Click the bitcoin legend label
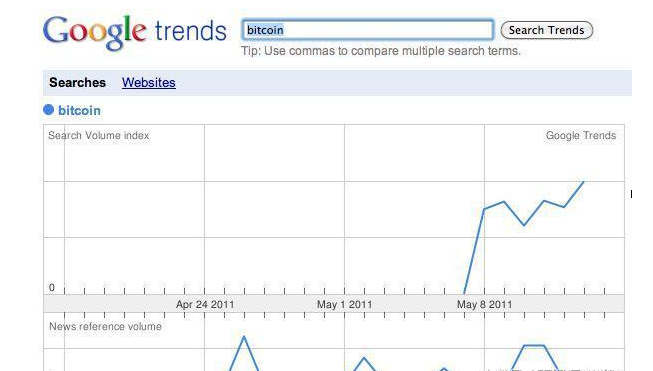This screenshot has height=371, width=653. (x=79, y=110)
